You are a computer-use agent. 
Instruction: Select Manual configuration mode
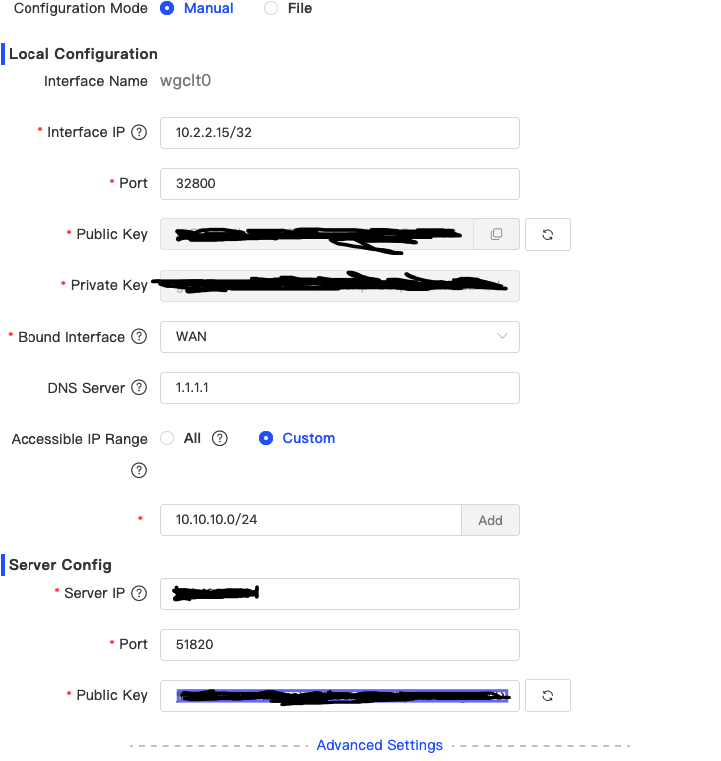click(167, 8)
